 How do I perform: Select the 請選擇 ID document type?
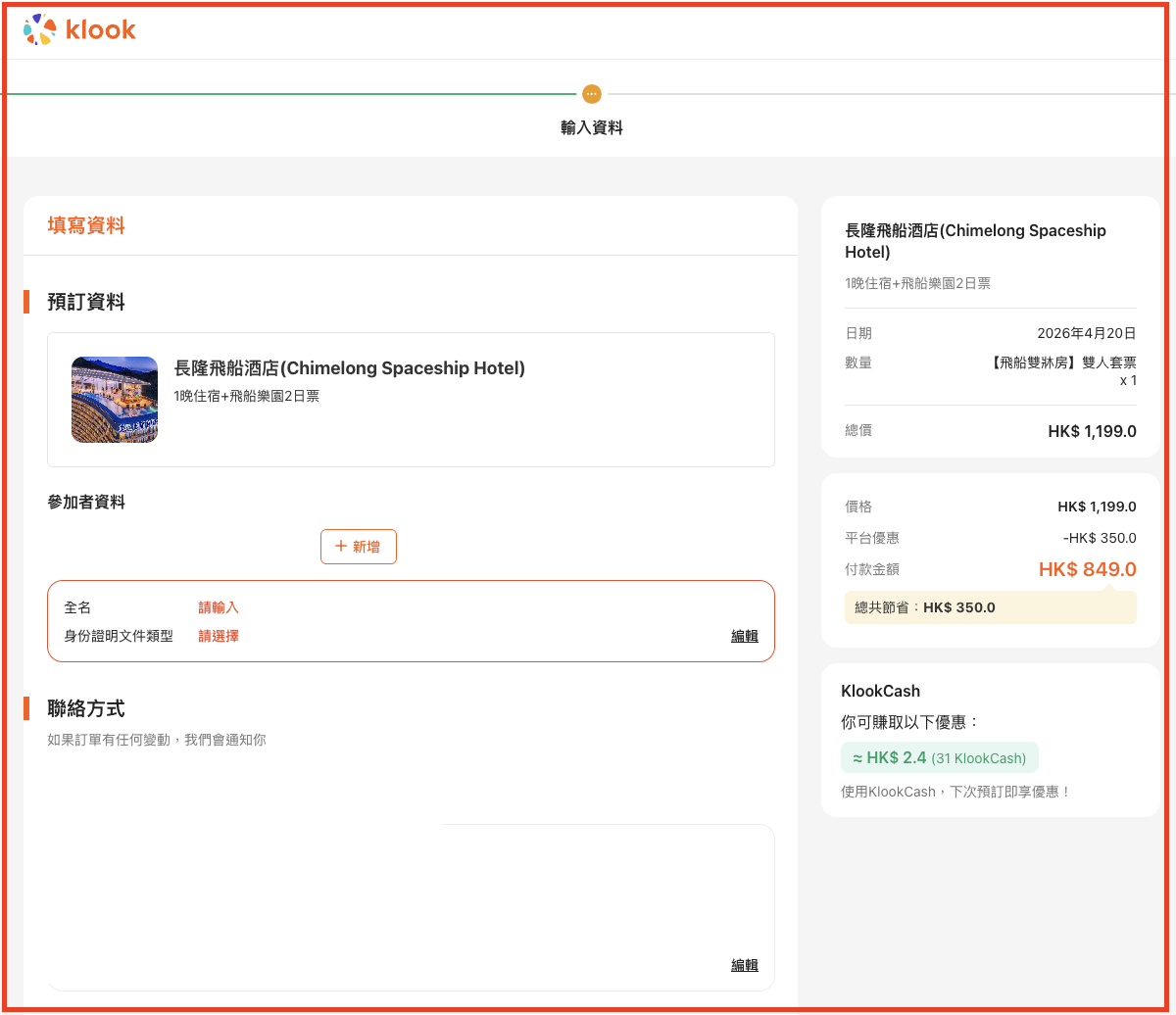tap(219, 636)
